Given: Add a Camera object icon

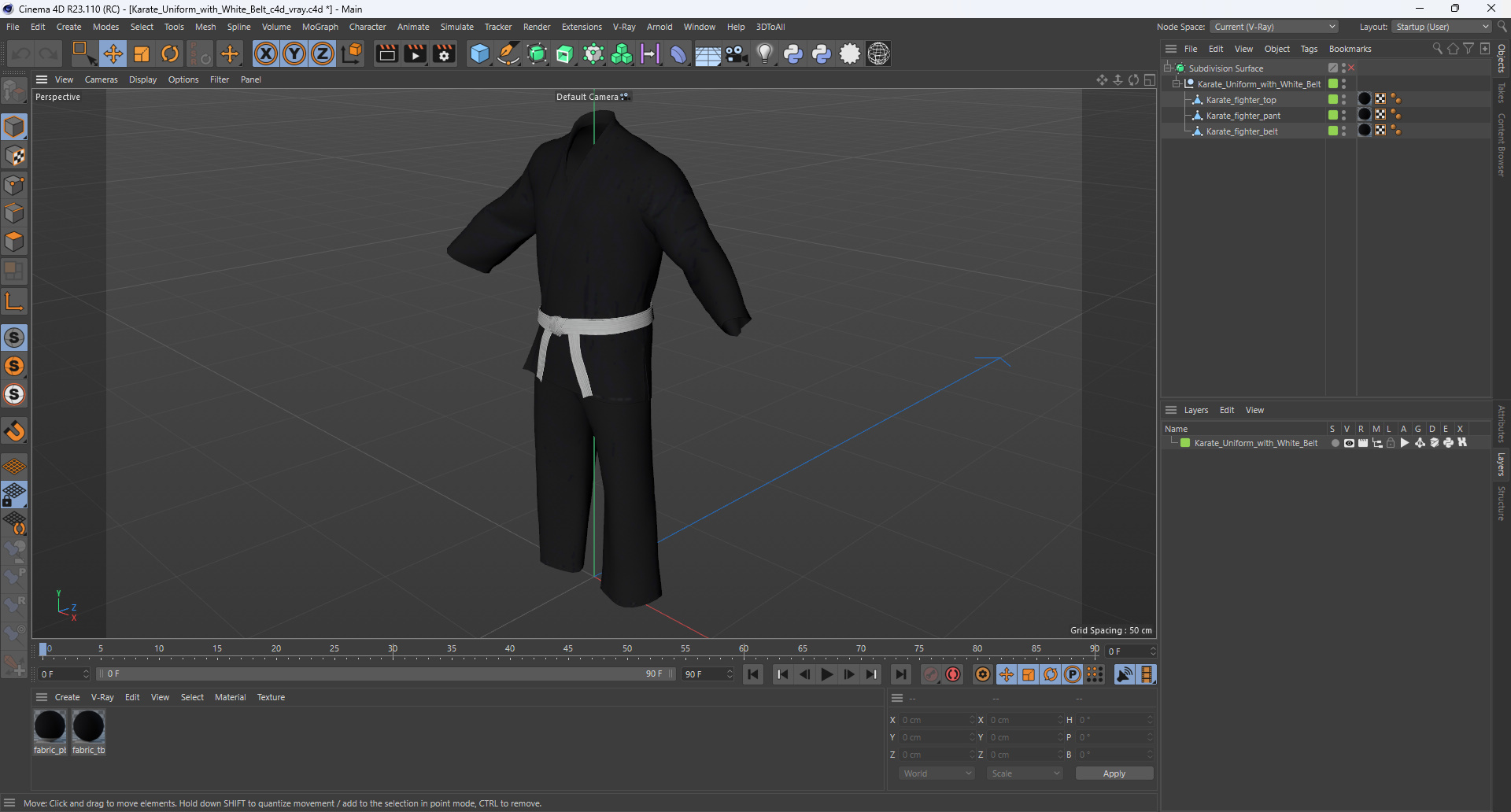Looking at the screenshot, I should 736,54.
